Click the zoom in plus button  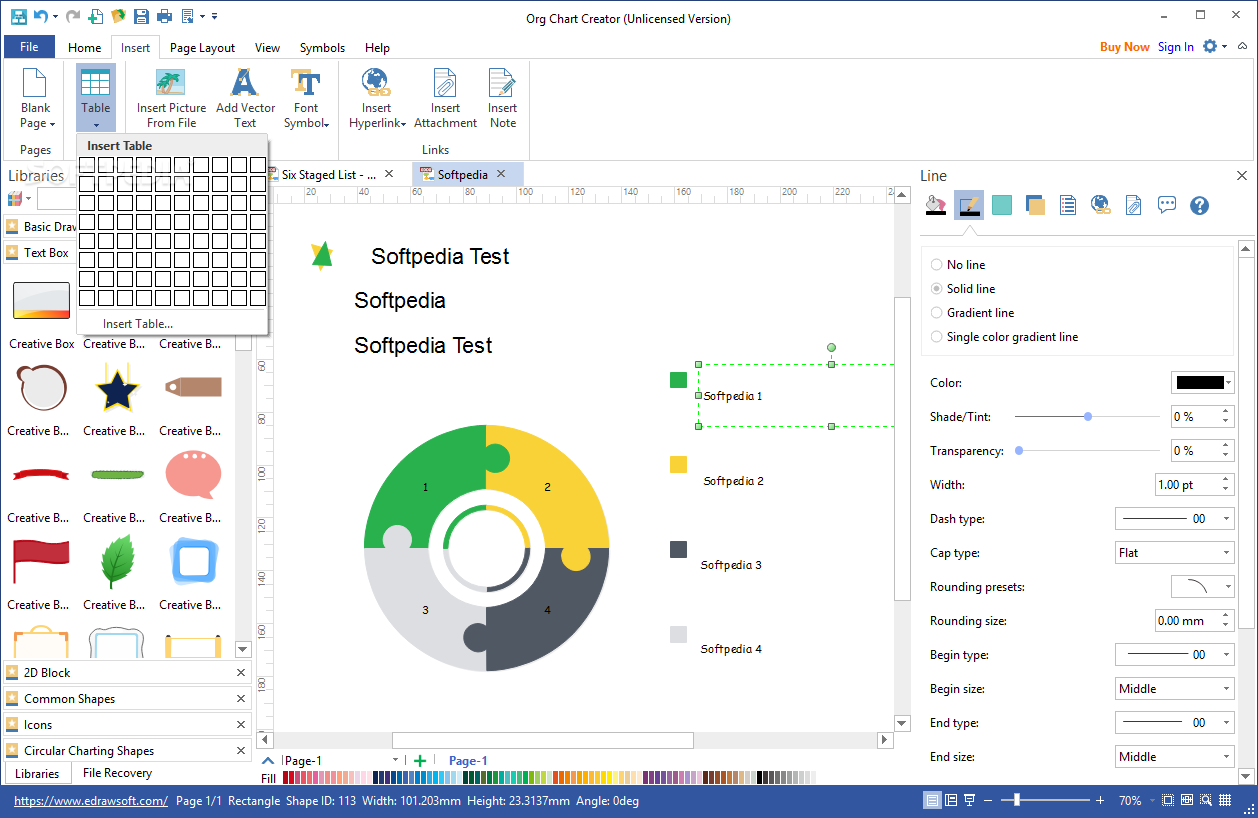click(x=1100, y=800)
